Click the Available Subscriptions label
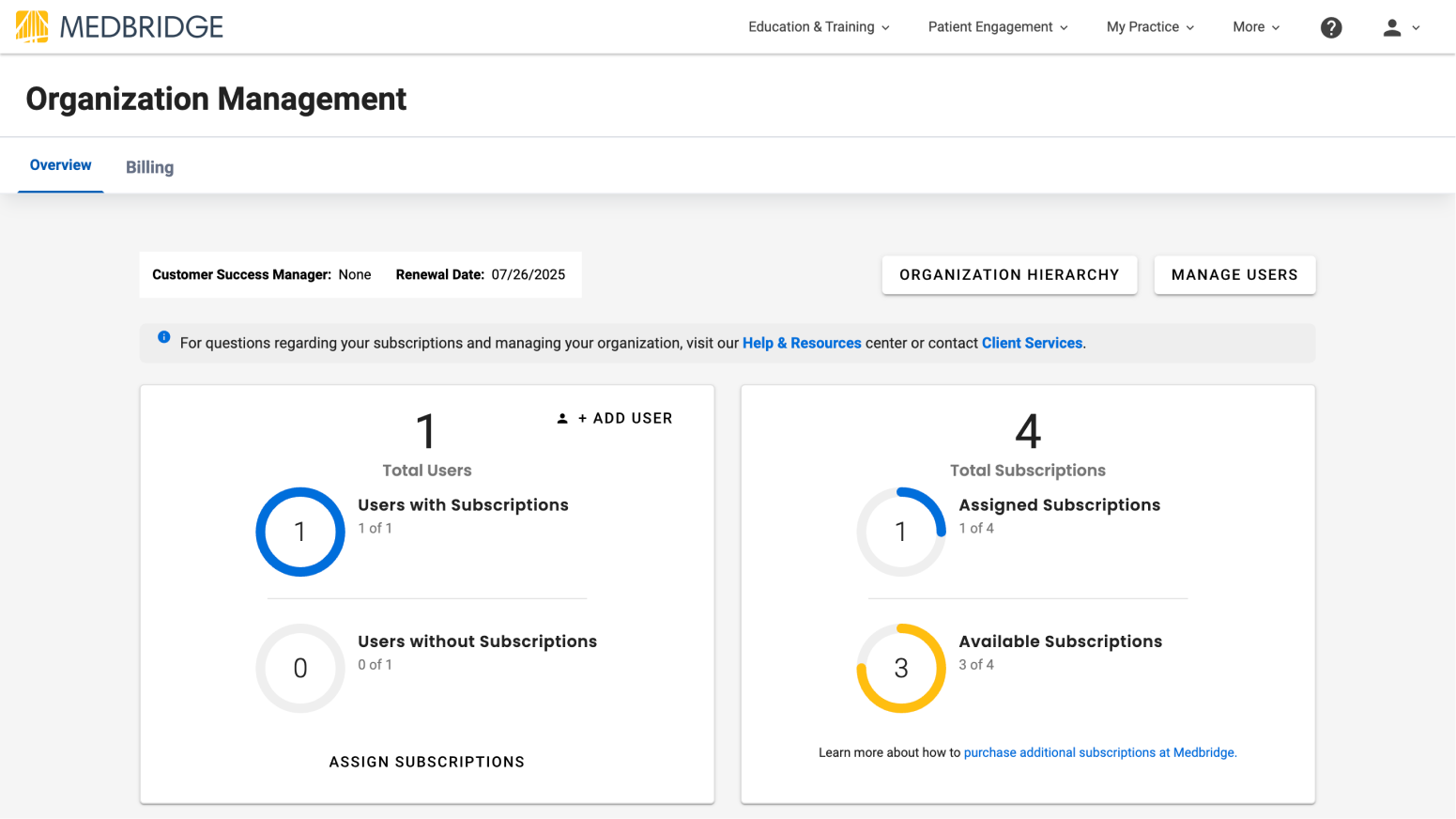This screenshot has height=819, width=1456. pos(1060,641)
